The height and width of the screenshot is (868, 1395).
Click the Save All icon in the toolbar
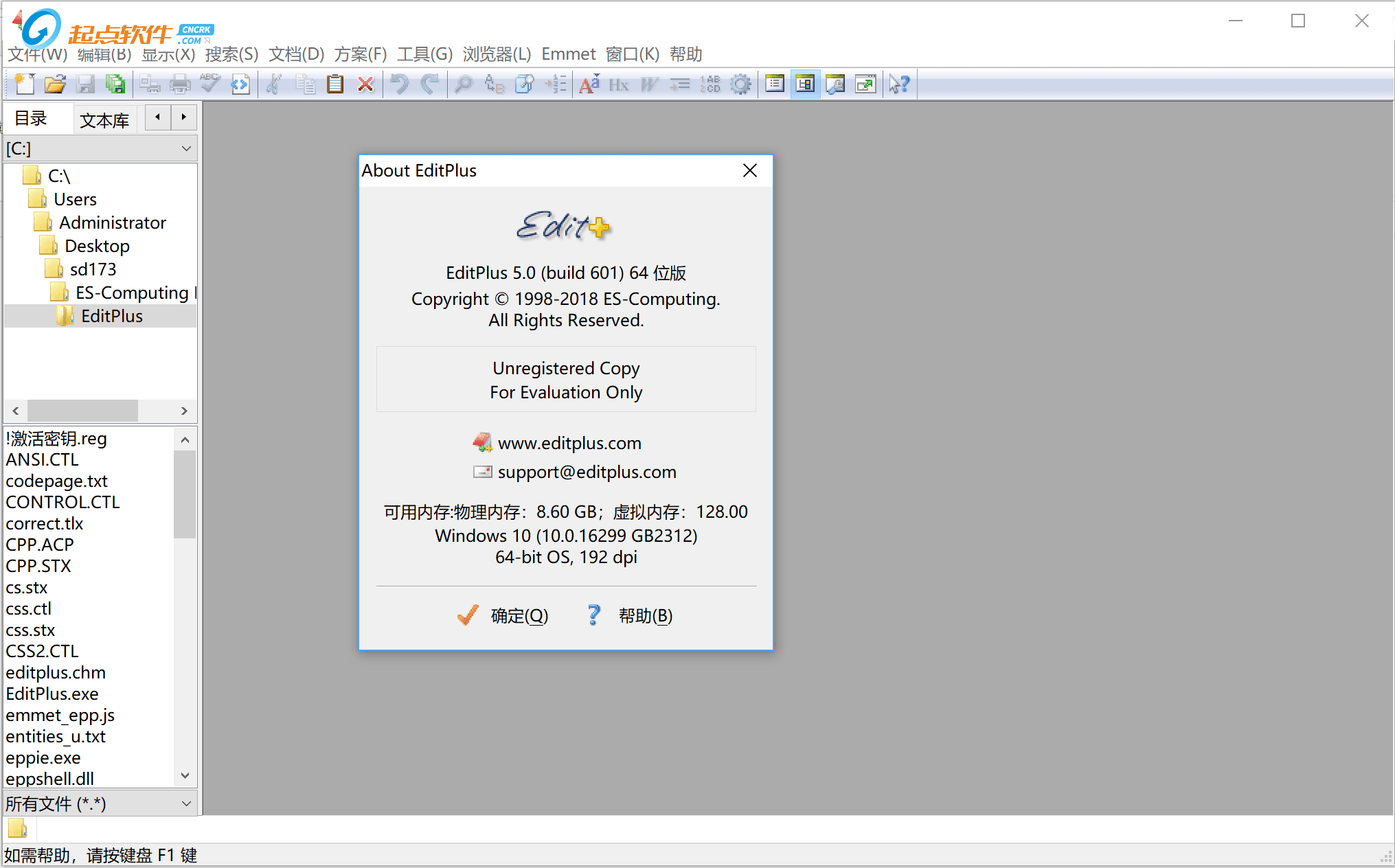coord(115,84)
